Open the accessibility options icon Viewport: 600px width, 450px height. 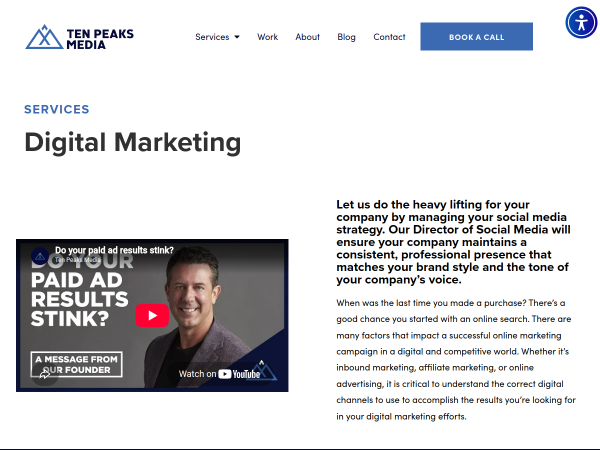(x=581, y=23)
